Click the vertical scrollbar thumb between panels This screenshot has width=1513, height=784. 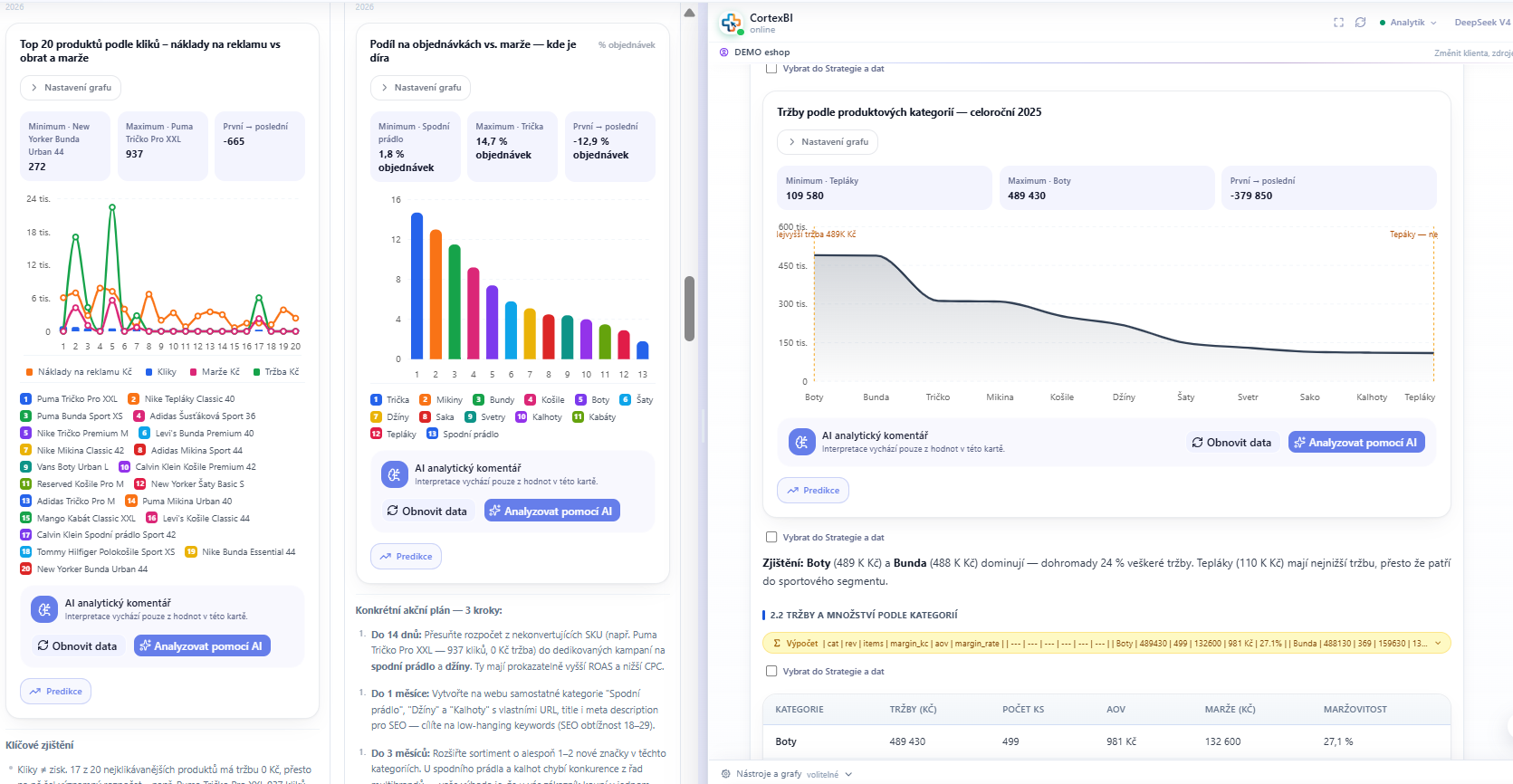click(x=689, y=309)
